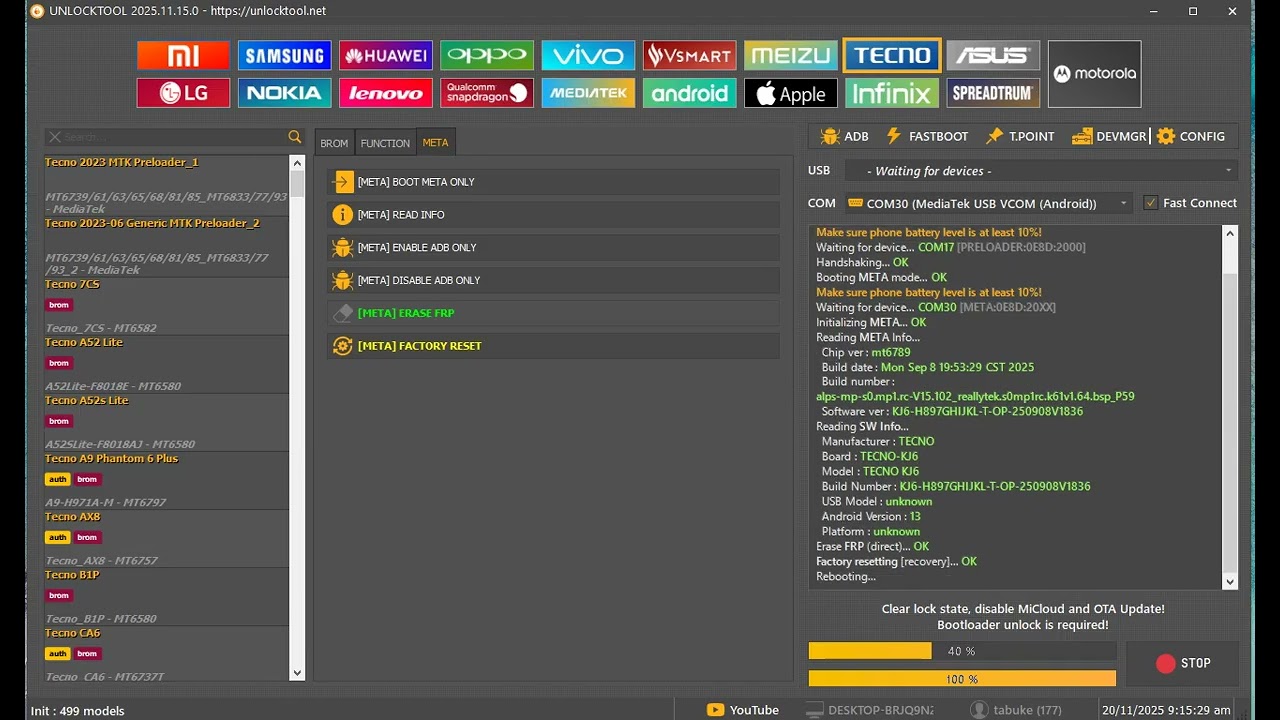
Task: Run [META] ERASE FRP
Action: point(553,313)
